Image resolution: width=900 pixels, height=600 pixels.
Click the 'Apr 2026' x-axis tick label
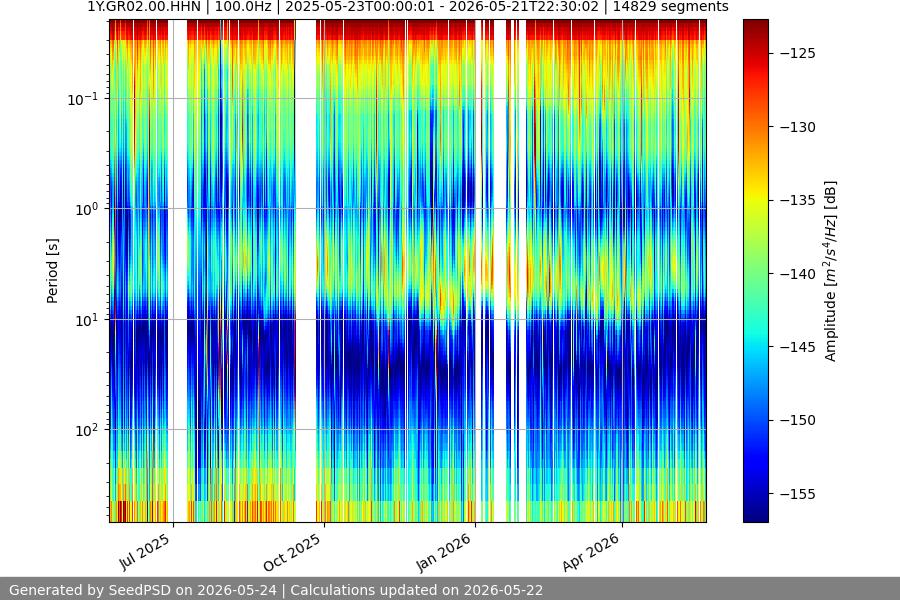pyautogui.click(x=591, y=552)
